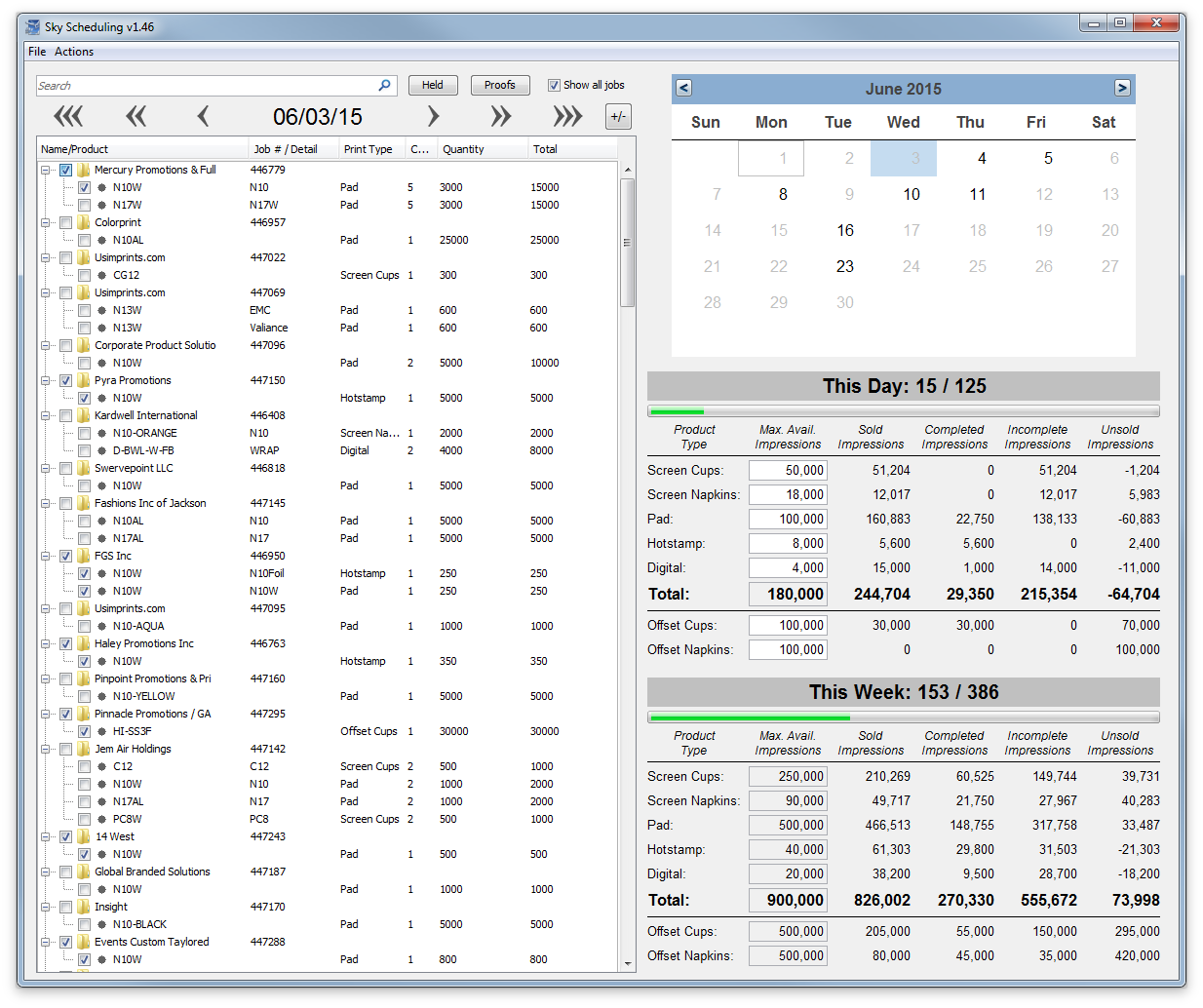Screen dimensions: 1203x1008
Task: Open the Actions menu
Action: (74, 52)
